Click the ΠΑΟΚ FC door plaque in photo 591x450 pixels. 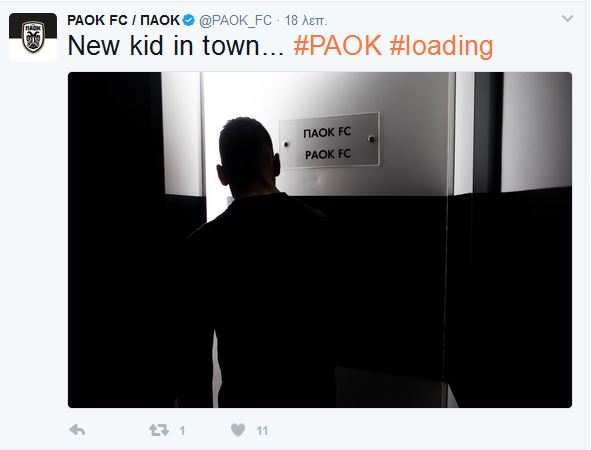[x=329, y=140]
